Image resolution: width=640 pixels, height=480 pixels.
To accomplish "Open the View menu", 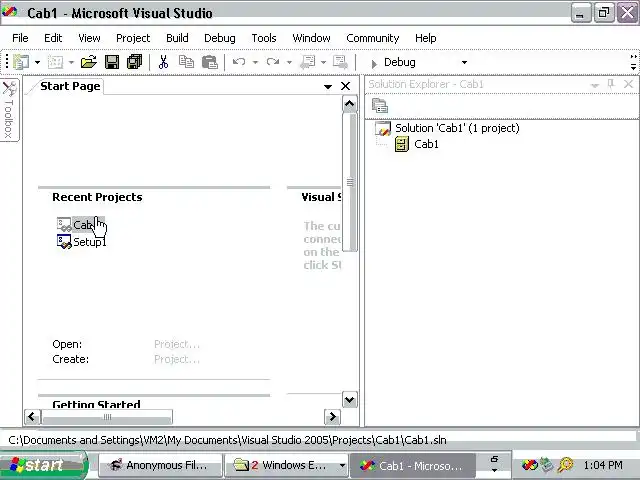I will (89, 38).
